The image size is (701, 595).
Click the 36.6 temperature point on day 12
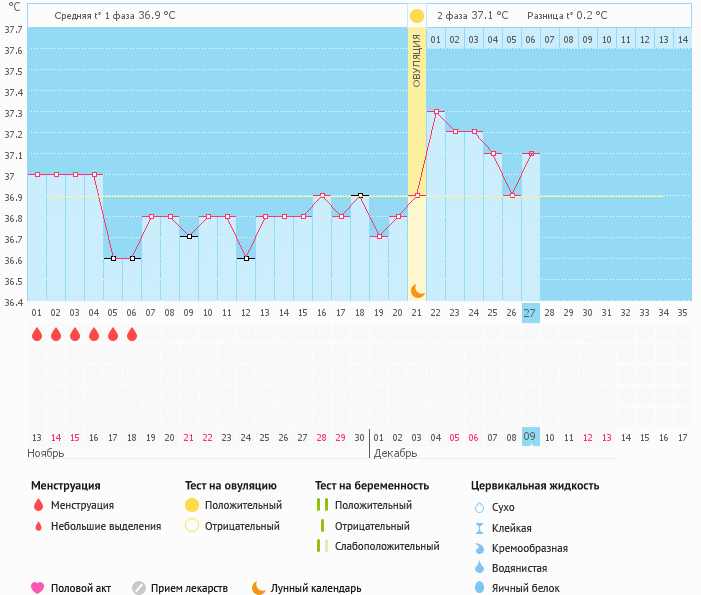(x=246, y=258)
